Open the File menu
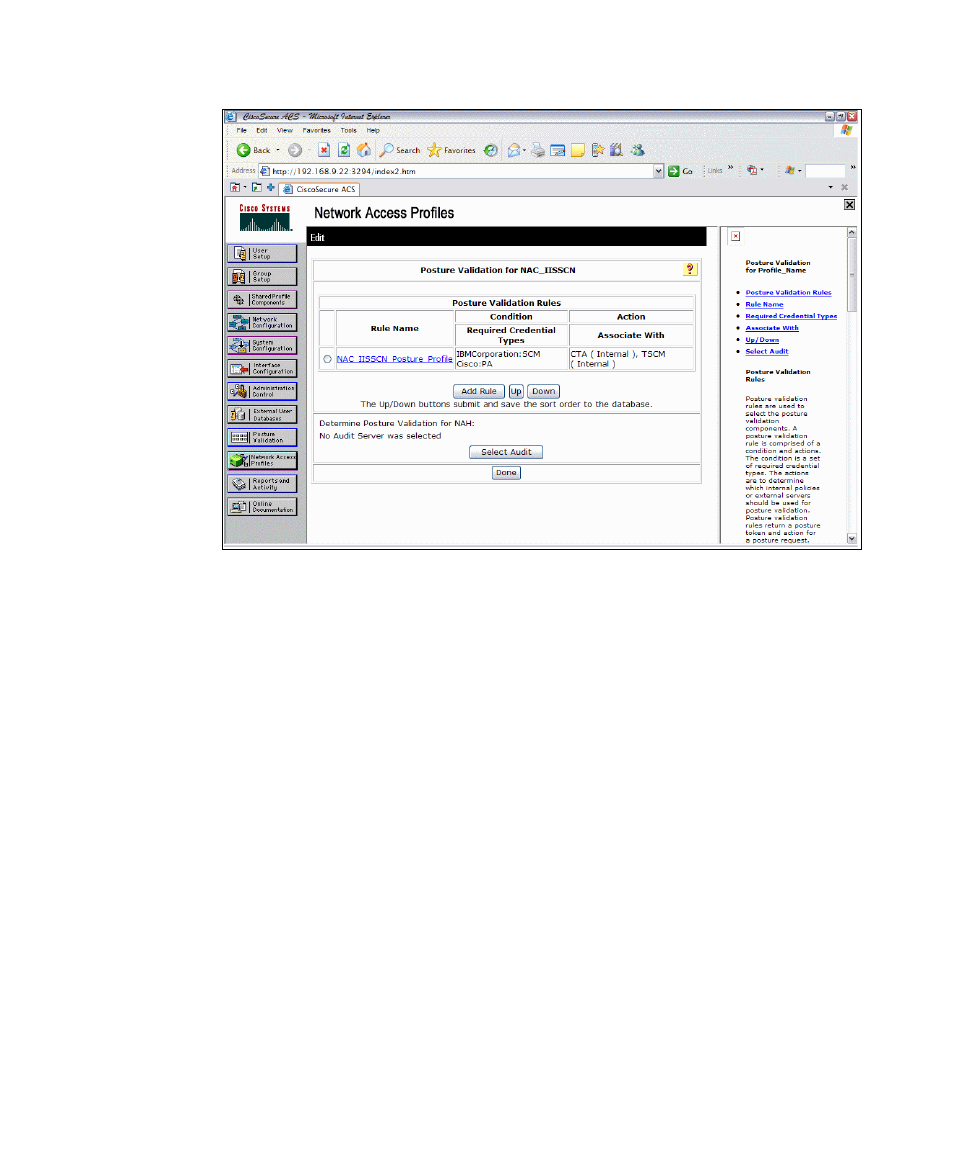This screenshot has width=954, height=1164. [241, 131]
